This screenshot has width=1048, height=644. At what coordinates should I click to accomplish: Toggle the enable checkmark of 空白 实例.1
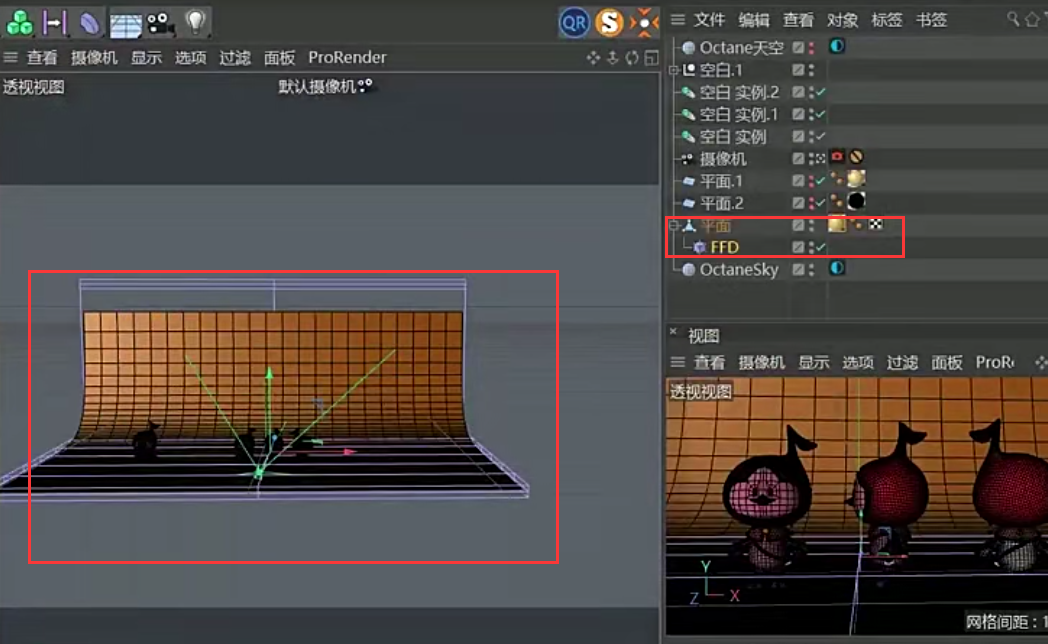pyautogui.click(x=821, y=114)
